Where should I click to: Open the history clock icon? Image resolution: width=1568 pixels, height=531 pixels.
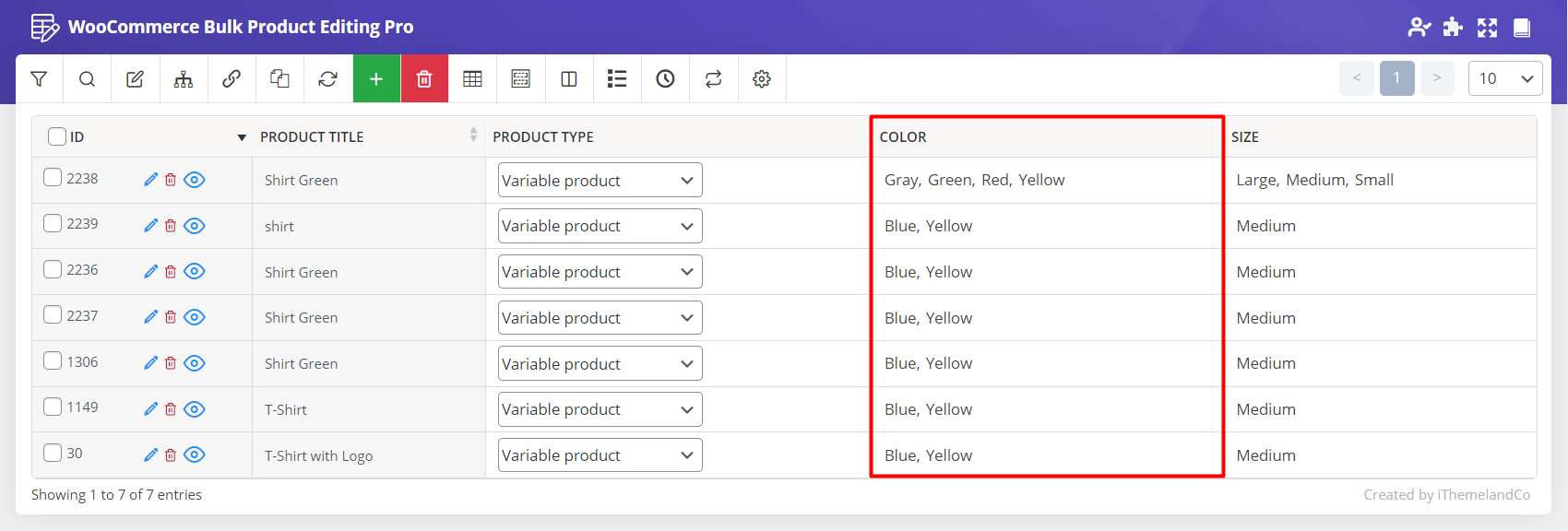[x=665, y=79]
